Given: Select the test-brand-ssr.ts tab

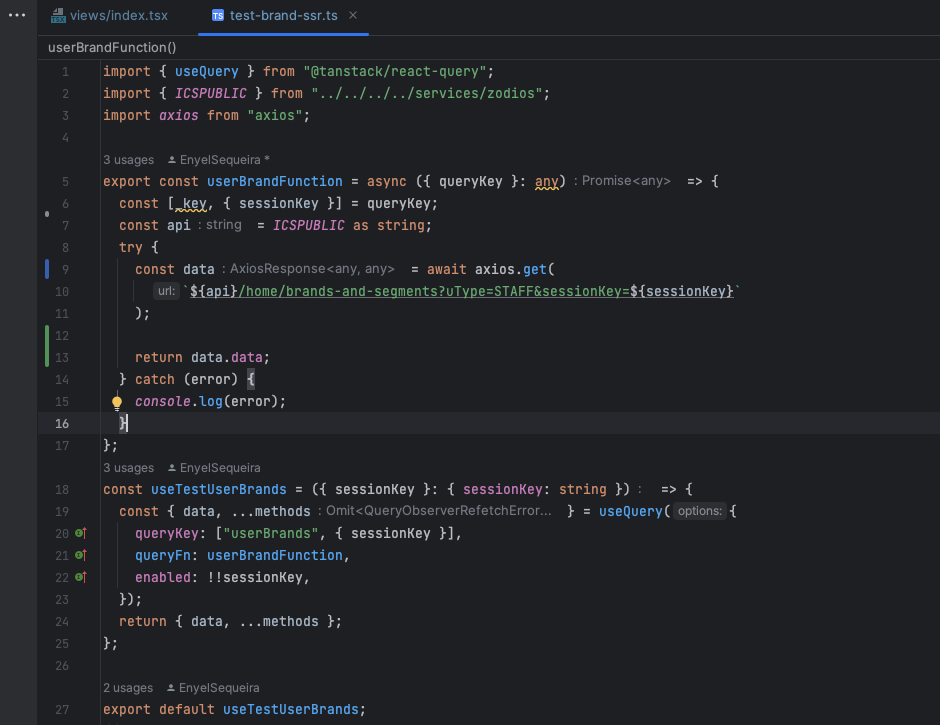Looking at the screenshot, I should click(284, 16).
